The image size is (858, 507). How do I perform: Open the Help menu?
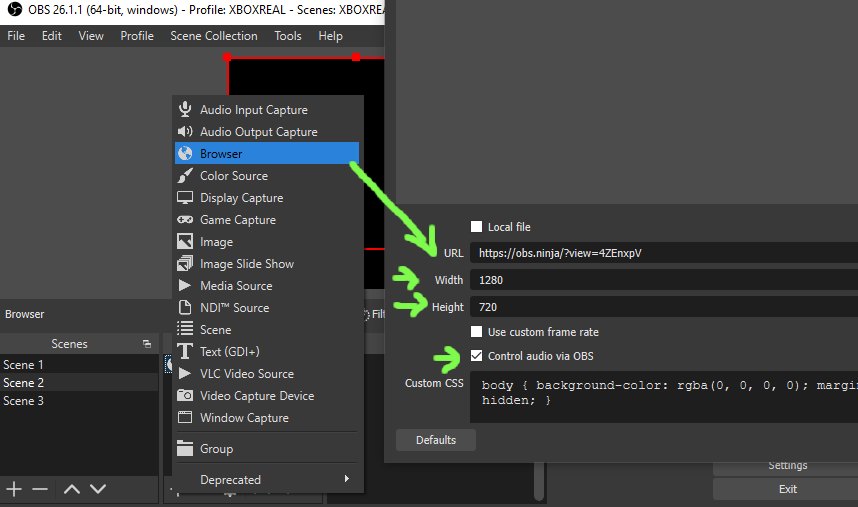point(331,36)
